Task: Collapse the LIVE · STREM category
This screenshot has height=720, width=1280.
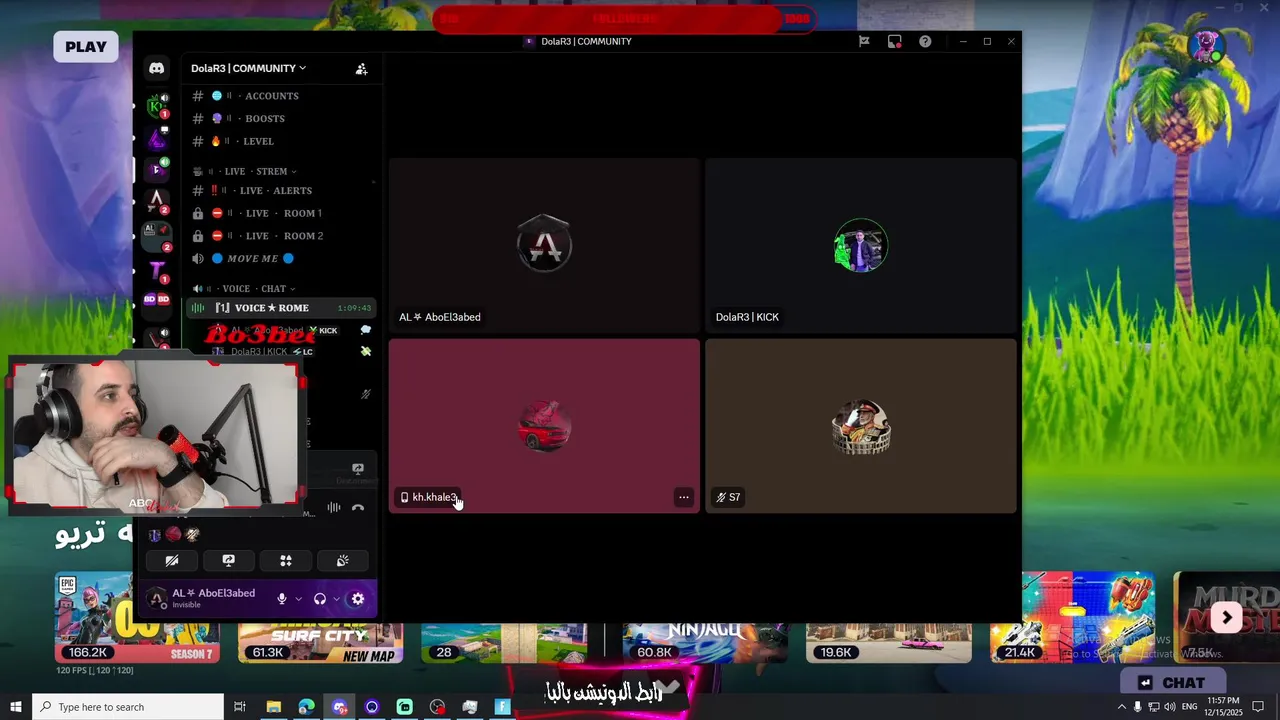Action: [245, 171]
